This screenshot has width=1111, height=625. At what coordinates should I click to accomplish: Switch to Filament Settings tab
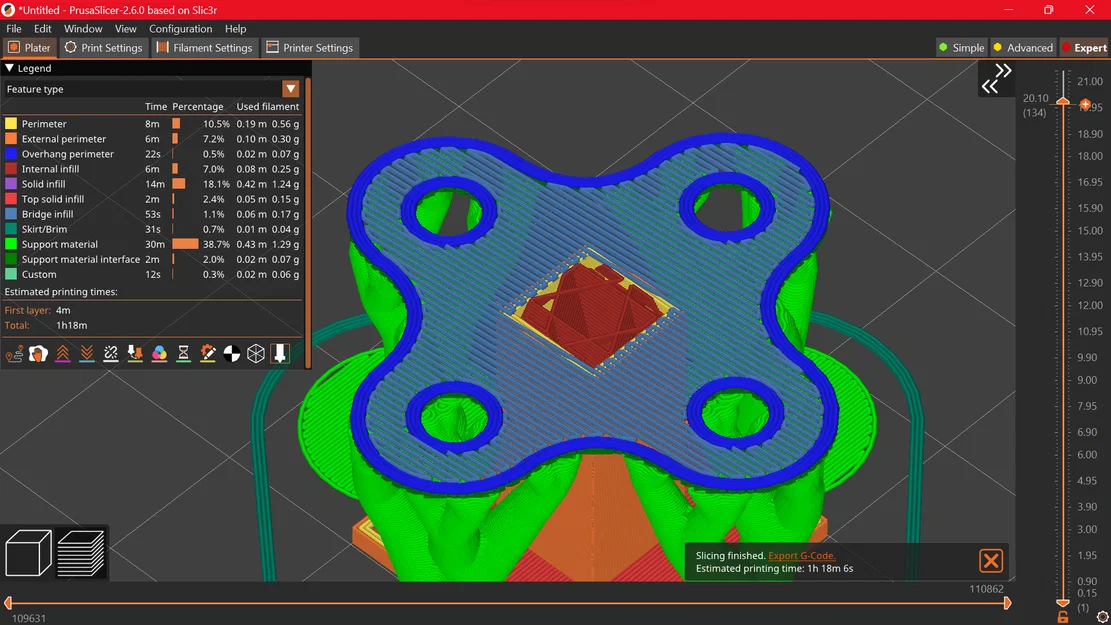[205, 47]
